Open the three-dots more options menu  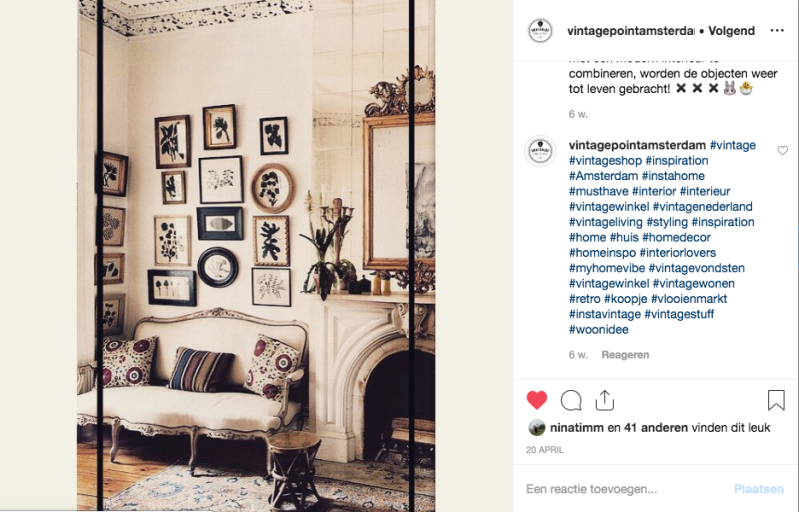[x=777, y=31]
